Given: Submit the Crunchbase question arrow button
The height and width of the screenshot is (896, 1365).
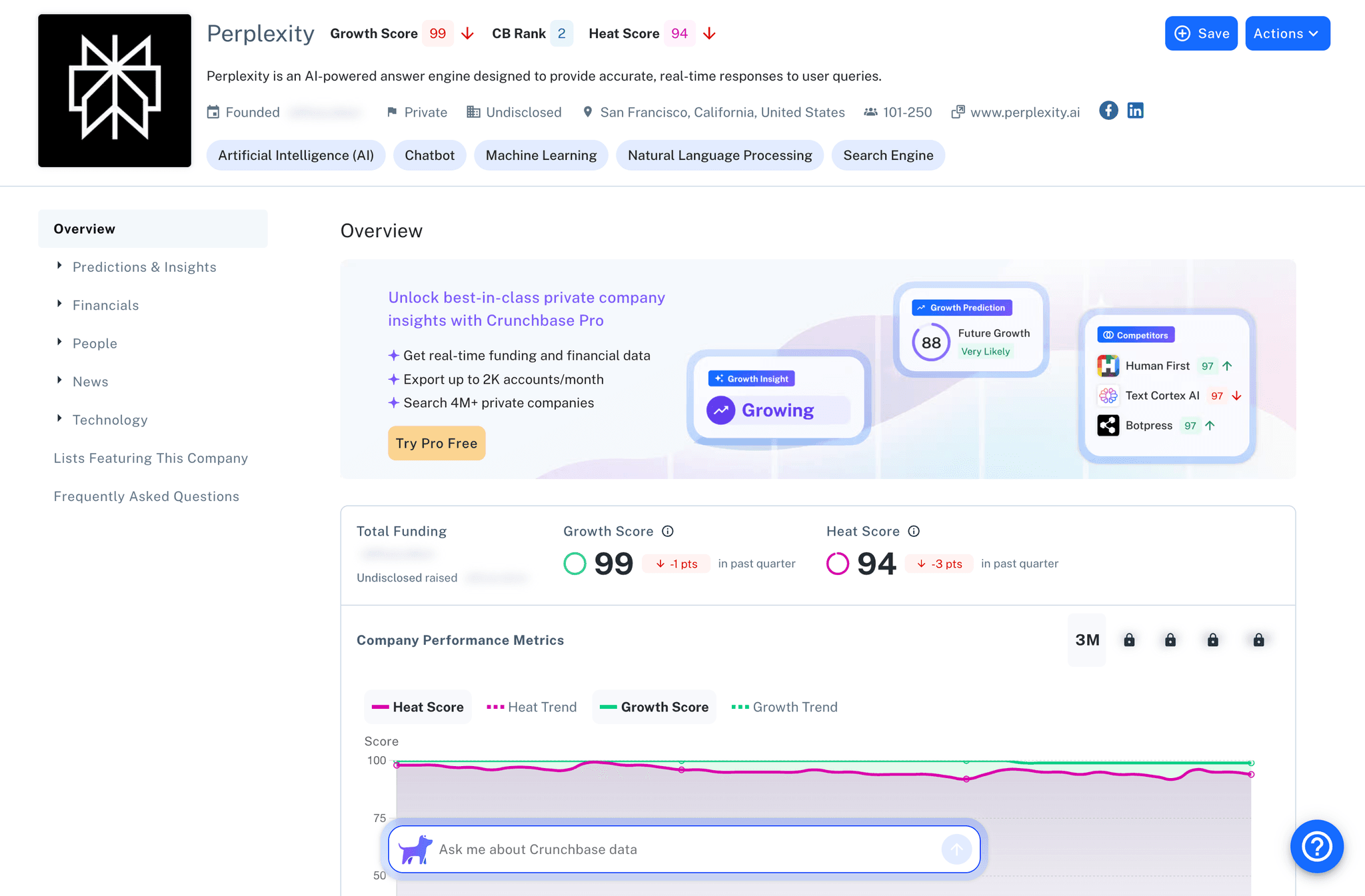Looking at the screenshot, I should click(956, 849).
